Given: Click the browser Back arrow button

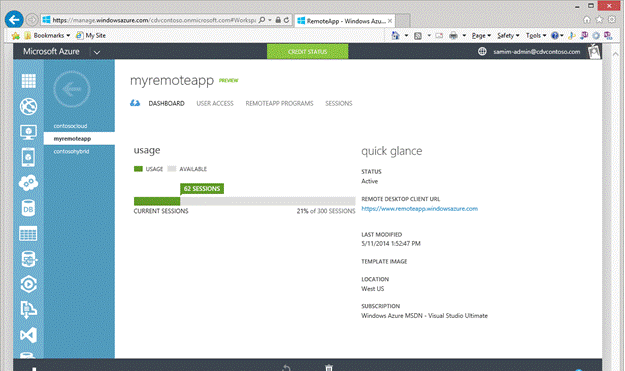Looking at the screenshot, I should [x=14, y=20].
